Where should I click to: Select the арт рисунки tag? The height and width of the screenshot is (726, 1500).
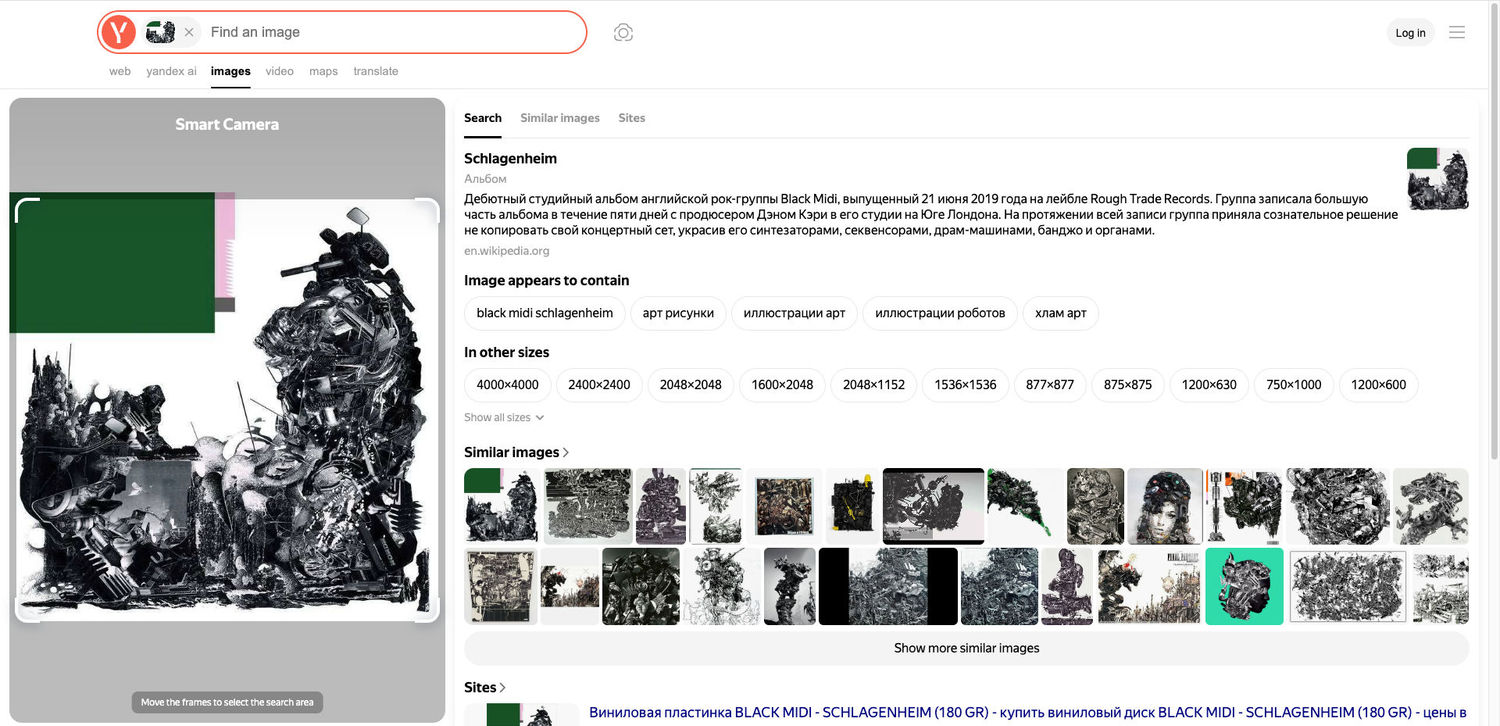678,313
